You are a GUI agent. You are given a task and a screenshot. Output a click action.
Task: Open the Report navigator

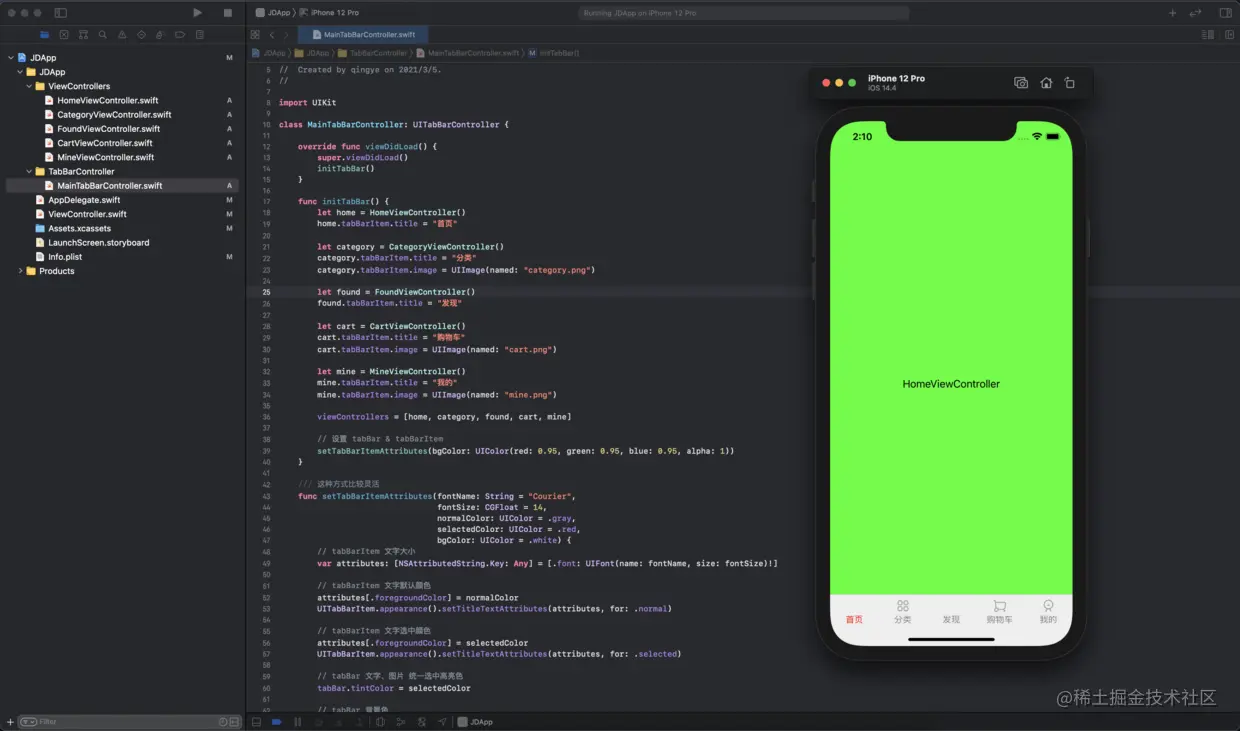(200, 35)
